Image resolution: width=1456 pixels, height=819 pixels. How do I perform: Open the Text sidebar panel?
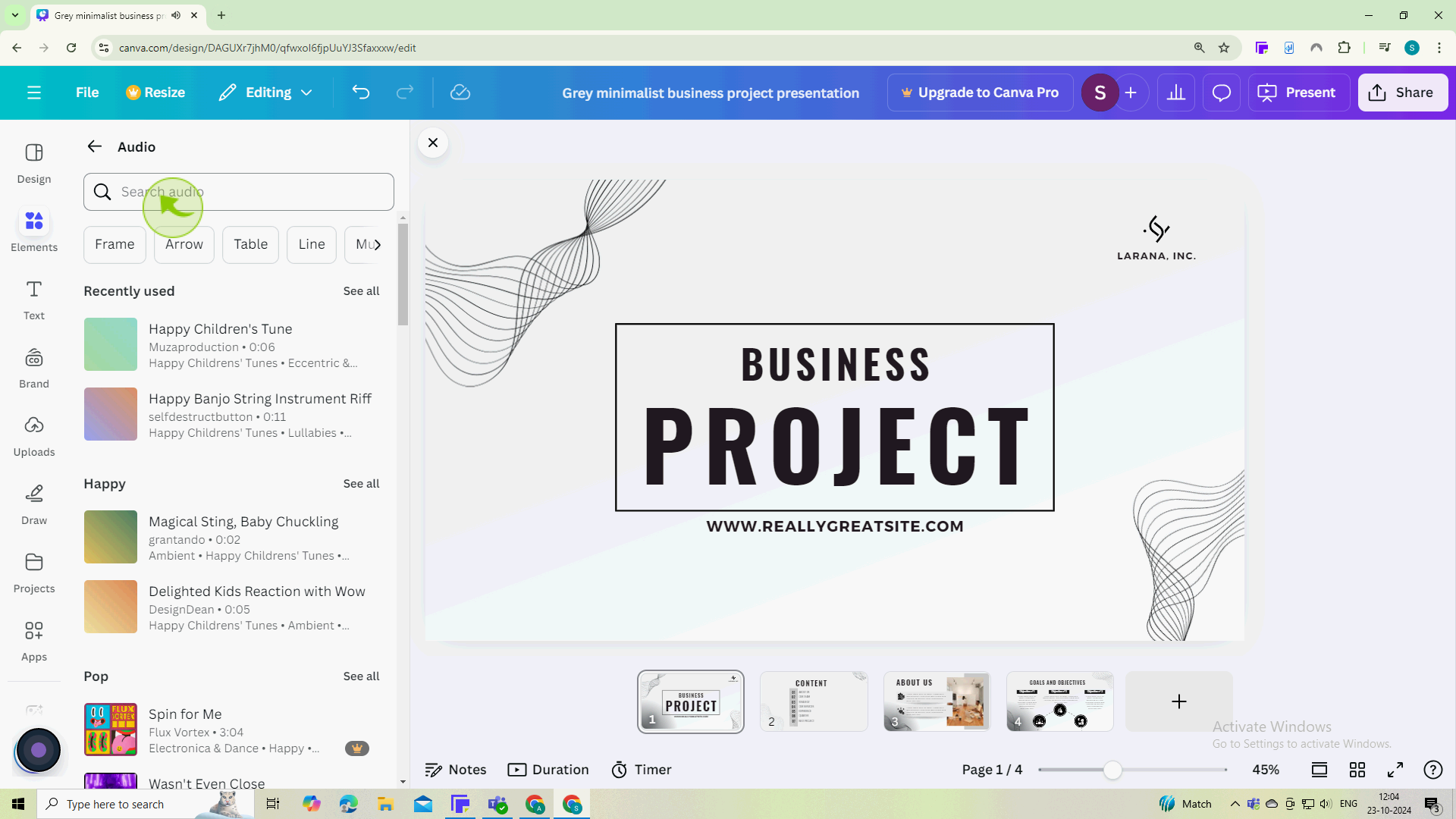click(34, 300)
